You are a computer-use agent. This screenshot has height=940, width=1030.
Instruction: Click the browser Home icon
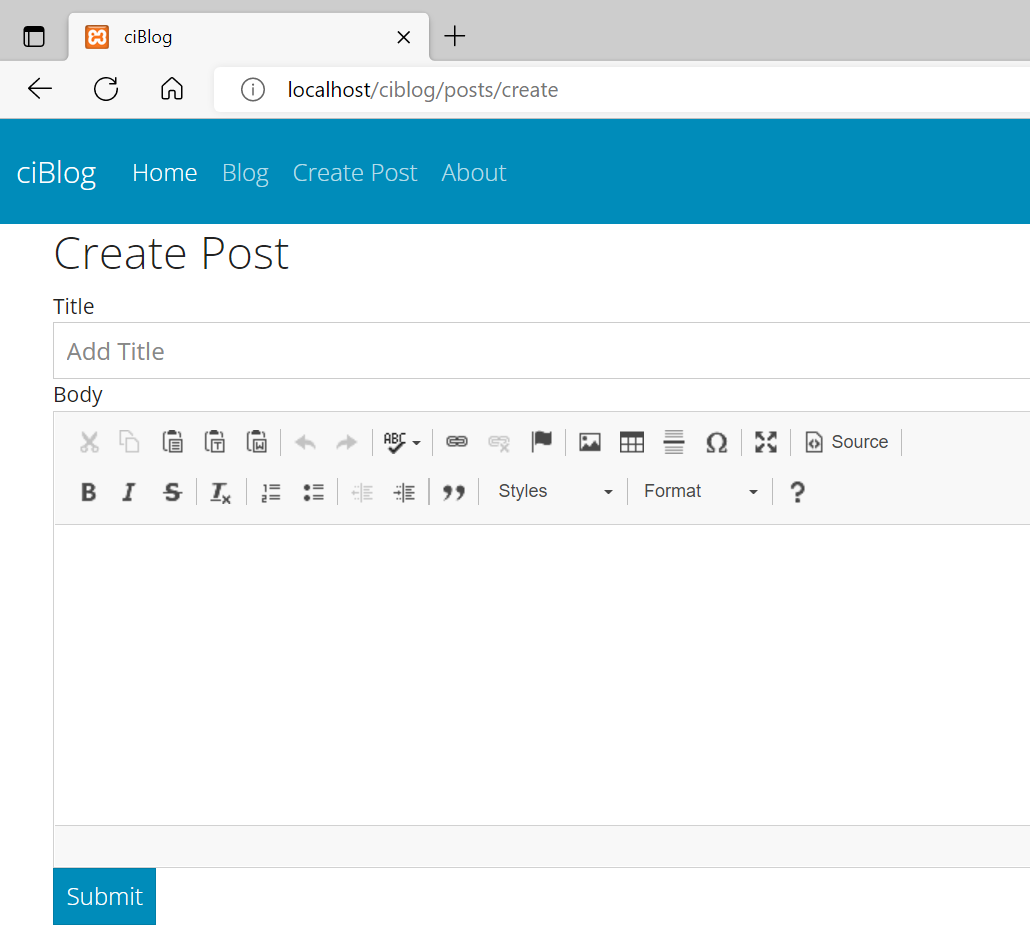[172, 89]
